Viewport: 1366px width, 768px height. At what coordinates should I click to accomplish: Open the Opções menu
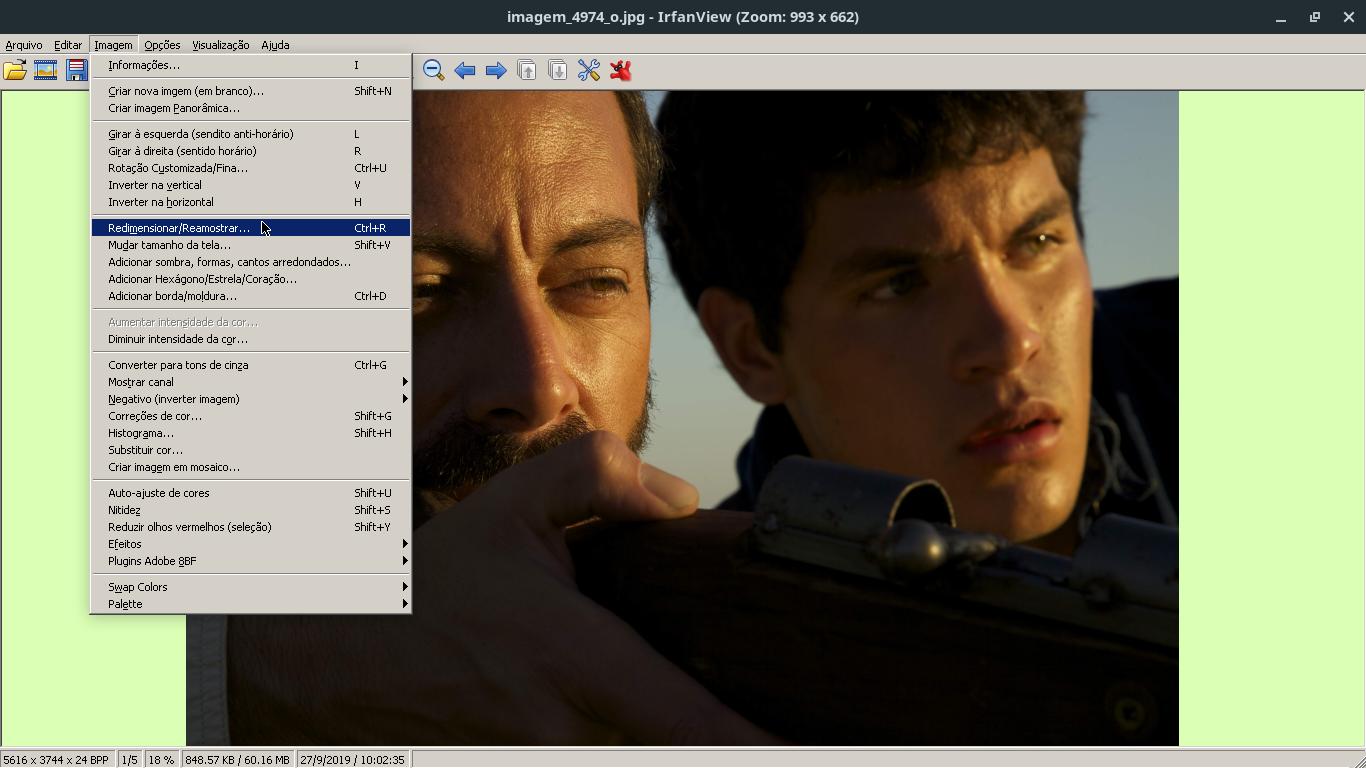tap(162, 45)
